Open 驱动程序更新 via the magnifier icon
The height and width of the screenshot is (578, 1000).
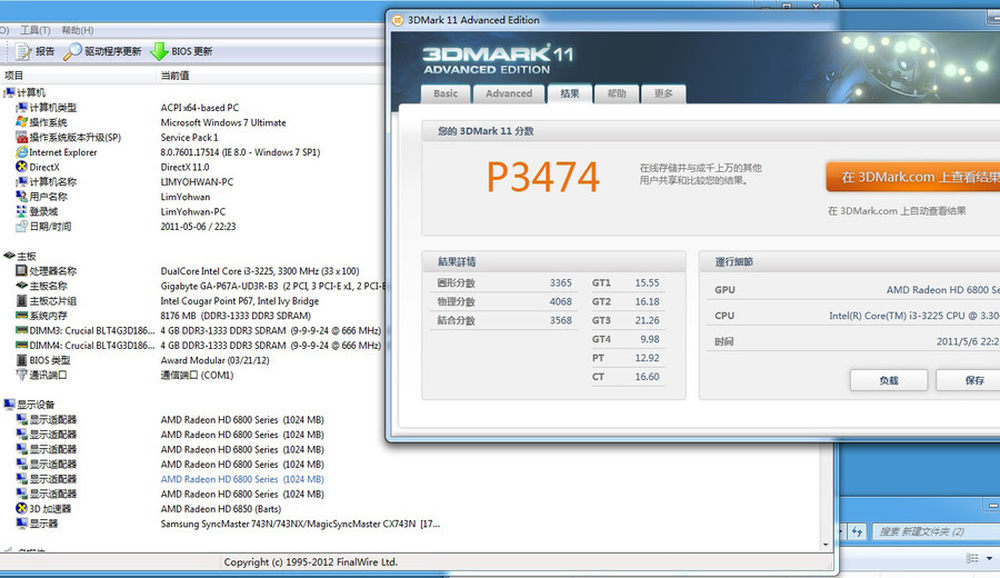tap(73, 51)
